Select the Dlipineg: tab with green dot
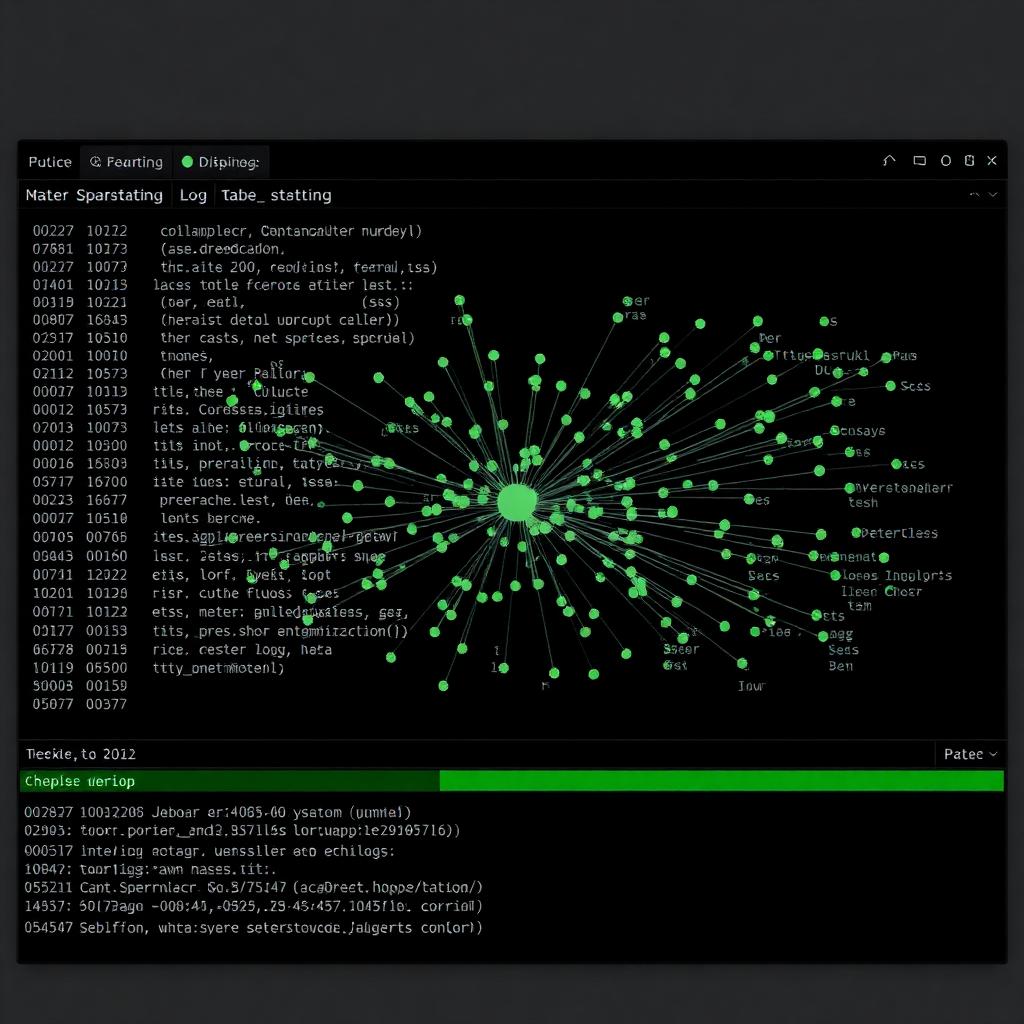The image size is (1024, 1024). (221, 162)
